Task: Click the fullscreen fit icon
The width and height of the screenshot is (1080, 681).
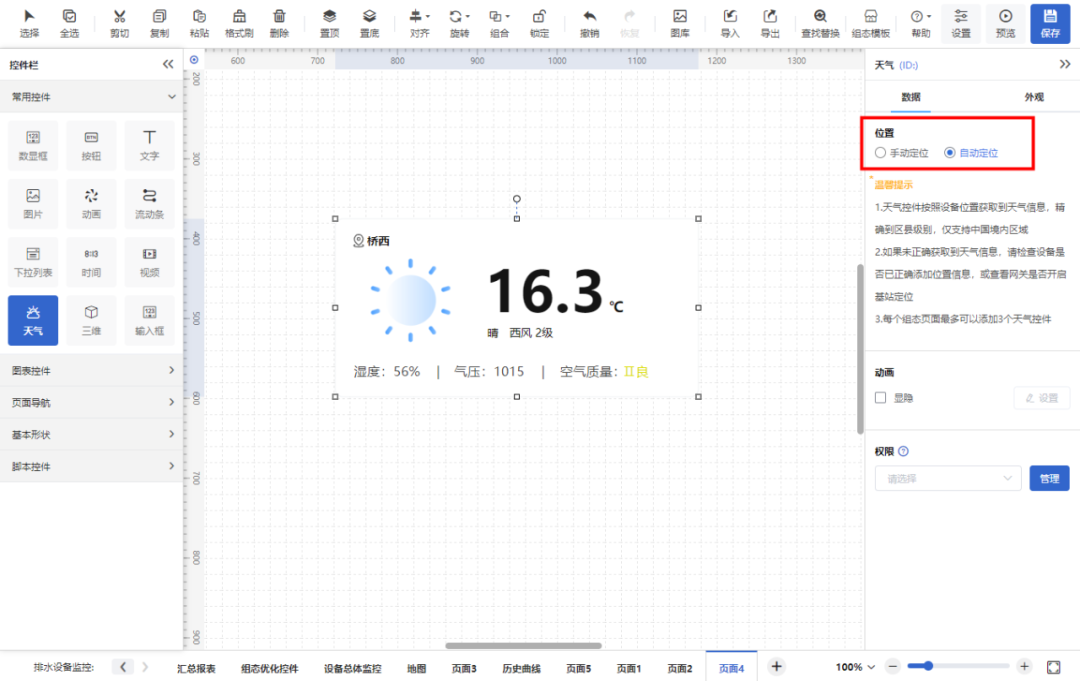Action: (1053, 667)
